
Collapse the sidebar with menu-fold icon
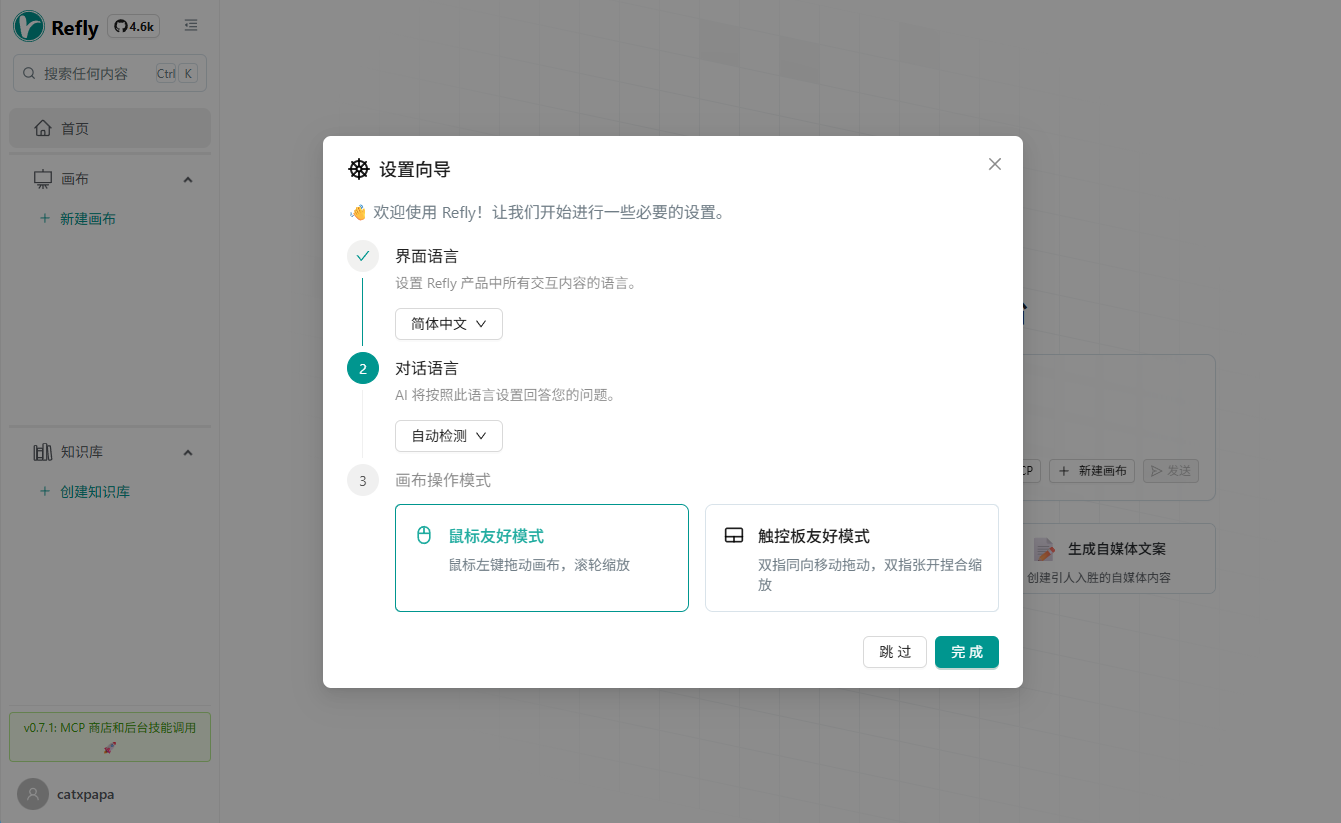(x=191, y=26)
